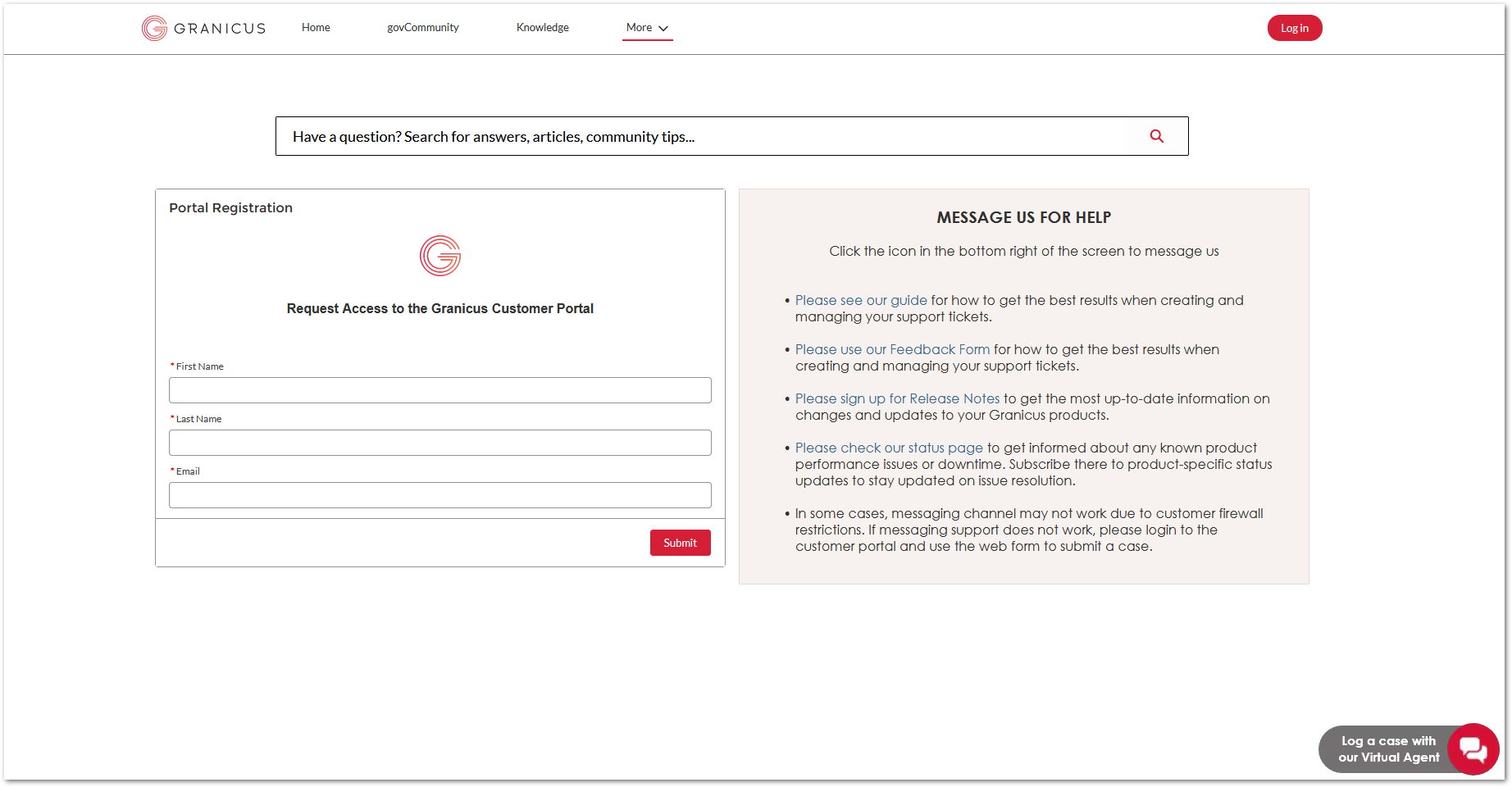
Task: Go to the govCommunity section
Action: pos(422,27)
